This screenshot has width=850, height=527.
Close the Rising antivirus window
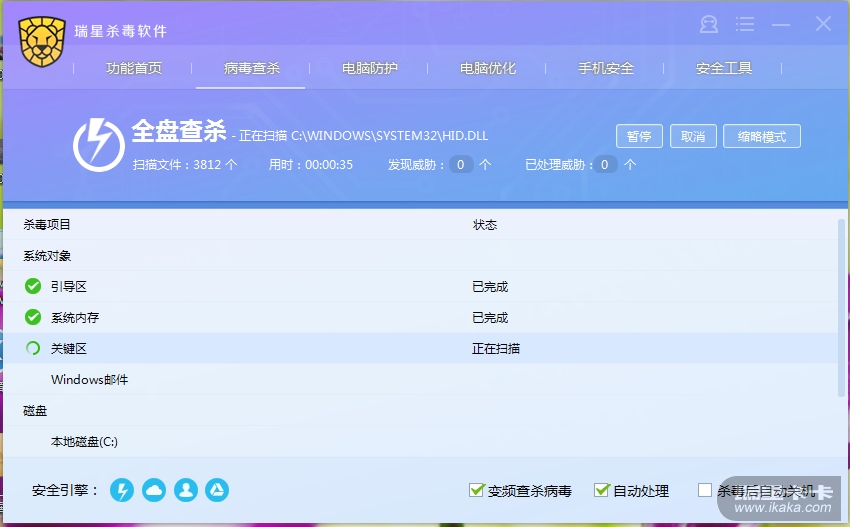tap(823, 24)
